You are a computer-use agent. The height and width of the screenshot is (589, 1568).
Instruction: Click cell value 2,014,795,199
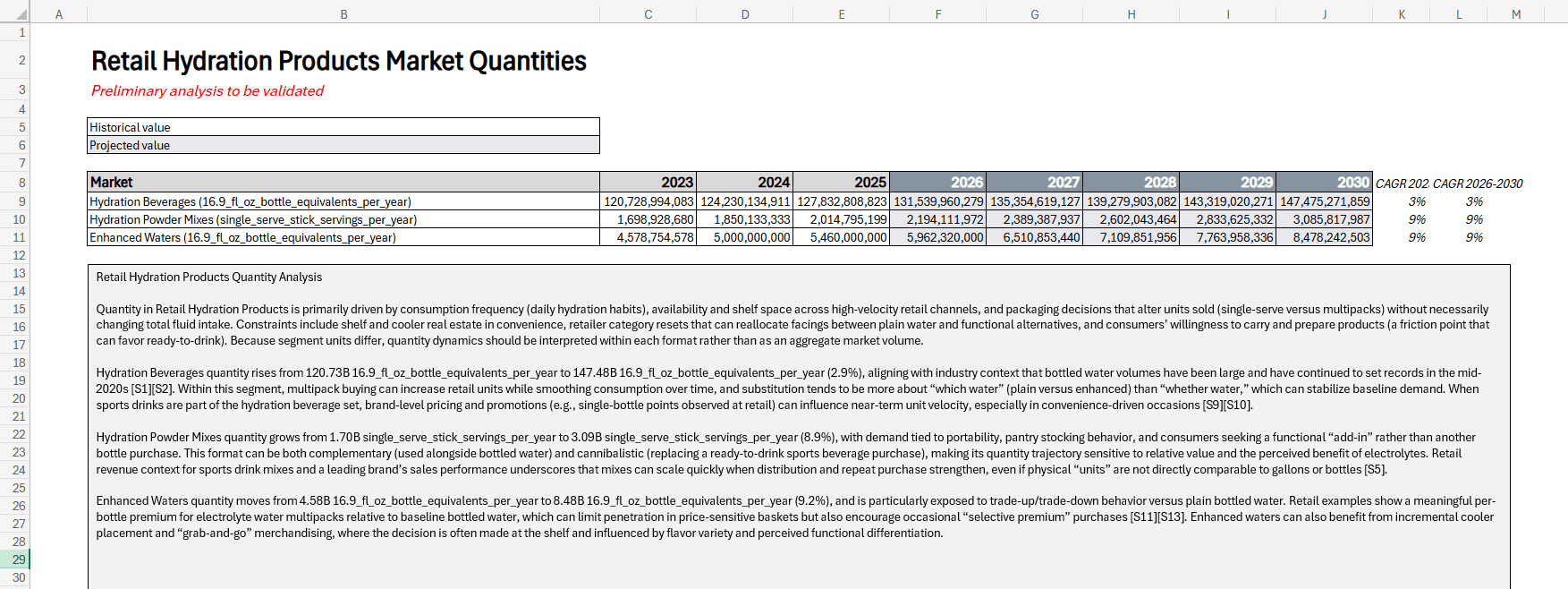841,219
